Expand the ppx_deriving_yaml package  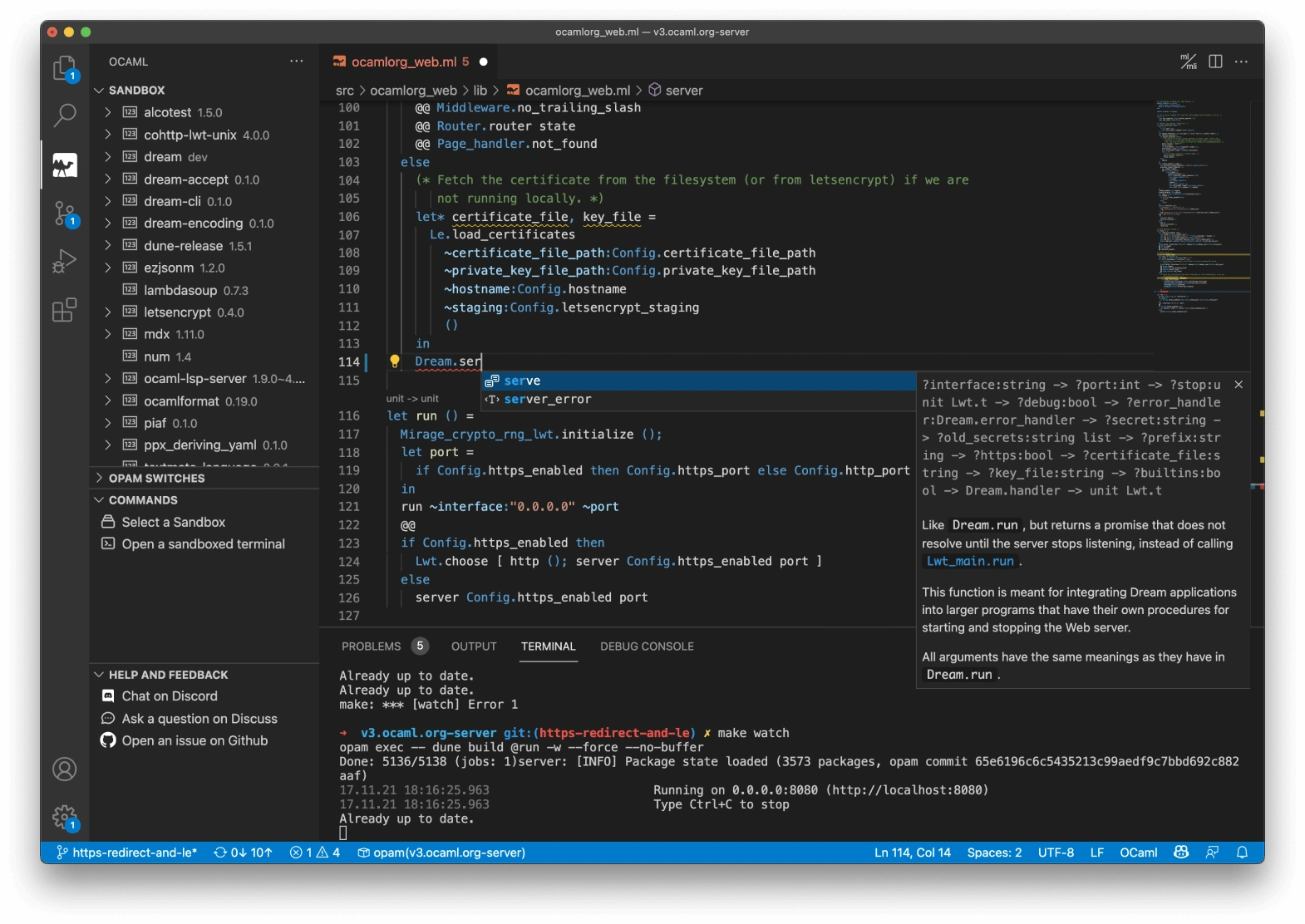tap(108, 445)
